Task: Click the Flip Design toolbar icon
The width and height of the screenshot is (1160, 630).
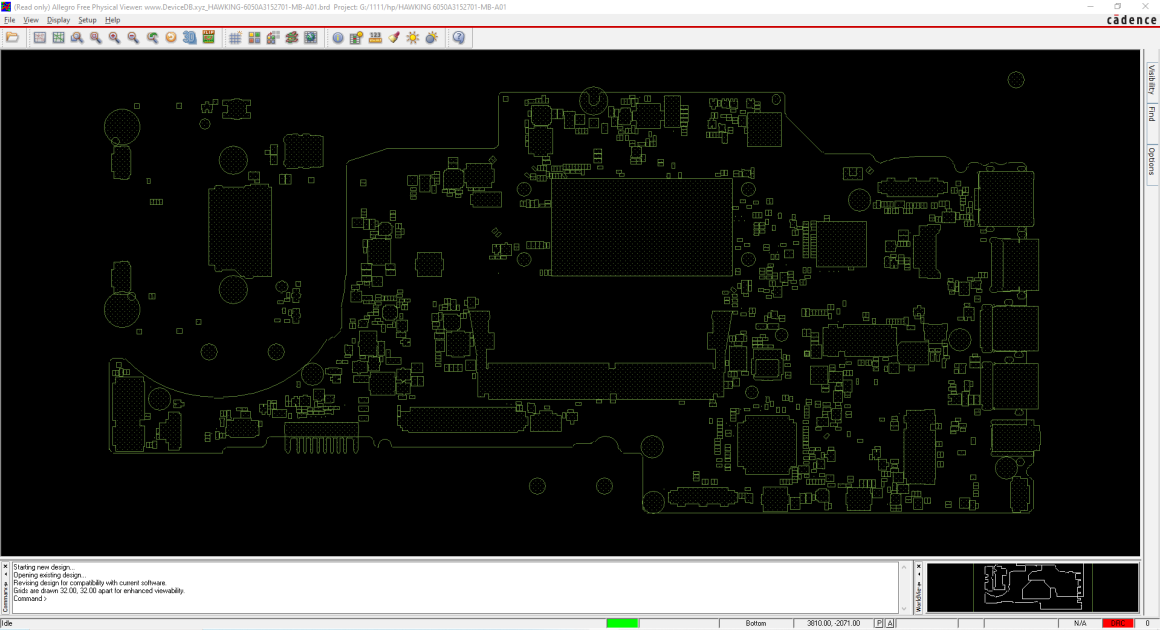Action: 209,38
